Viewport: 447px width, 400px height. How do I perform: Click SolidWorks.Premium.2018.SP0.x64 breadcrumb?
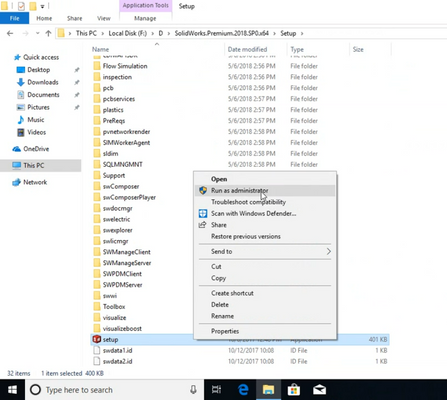222,33
